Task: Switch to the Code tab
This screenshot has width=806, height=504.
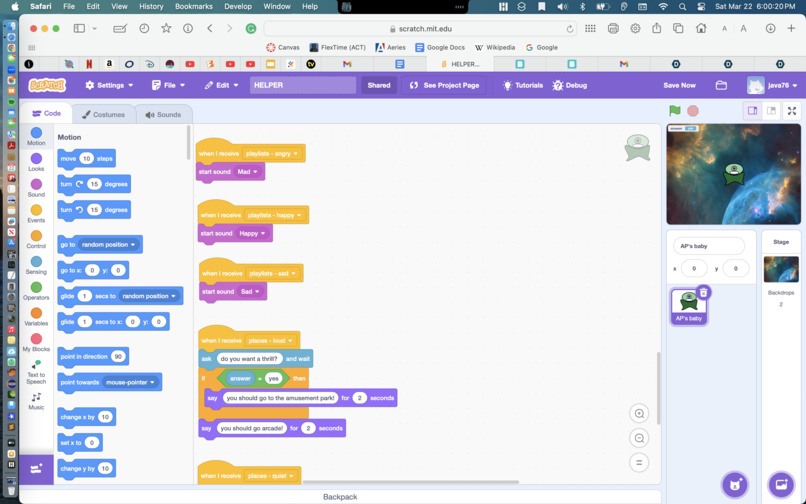Action: pyautogui.click(x=46, y=113)
